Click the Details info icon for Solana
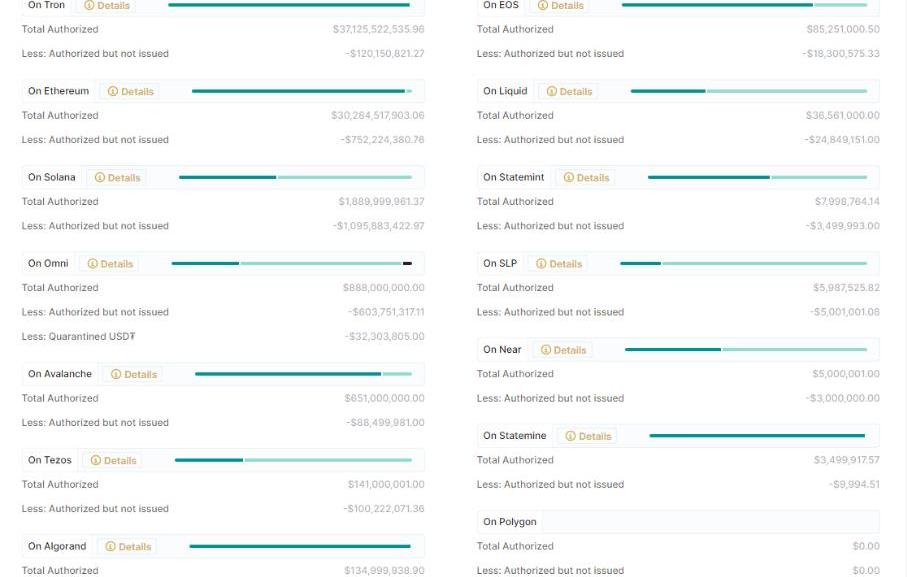 [x=99, y=177]
